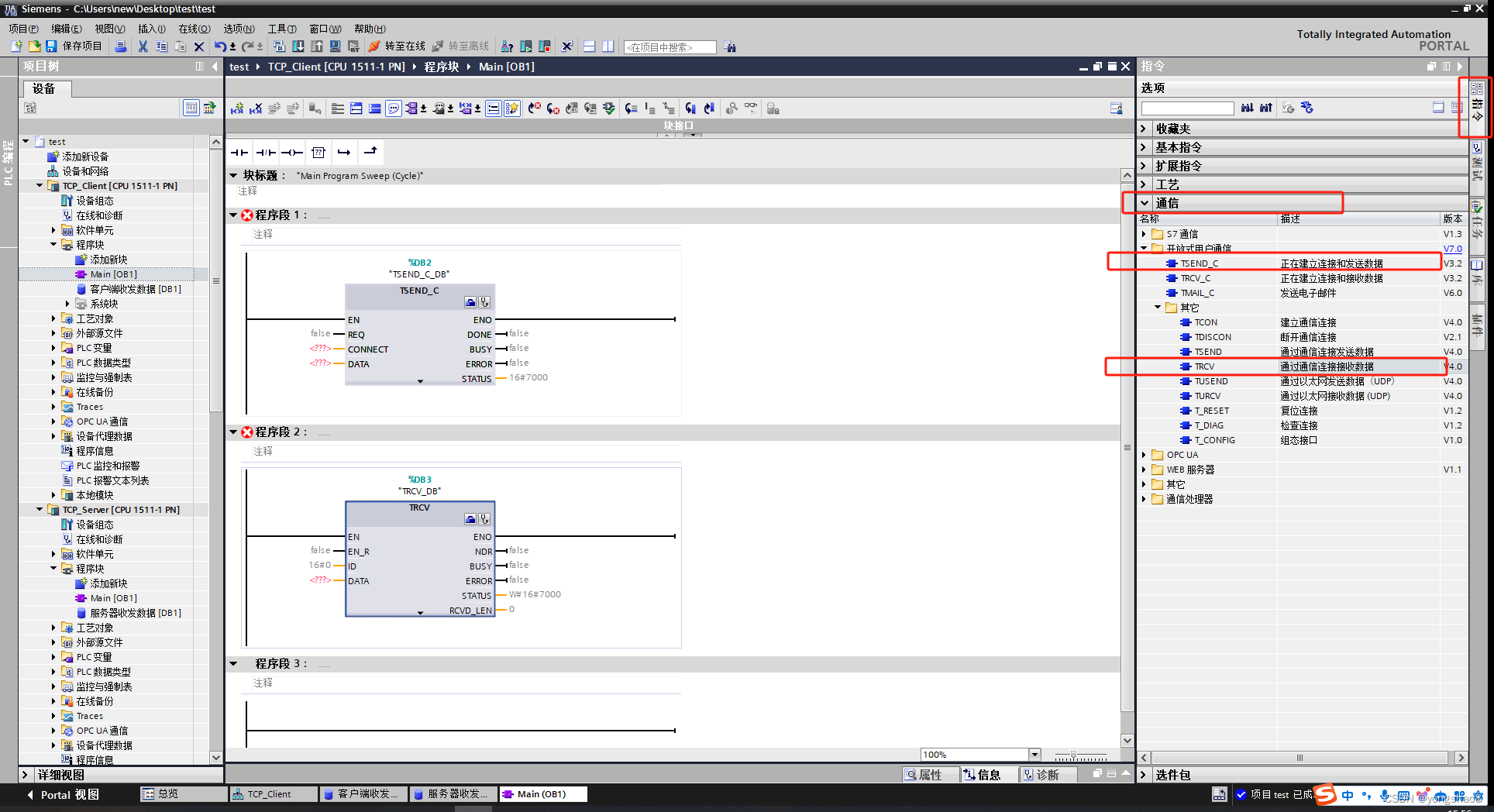This screenshot has width=1494, height=812.
Task: Click the cut scissors icon
Action: click(x=143, y=46)
